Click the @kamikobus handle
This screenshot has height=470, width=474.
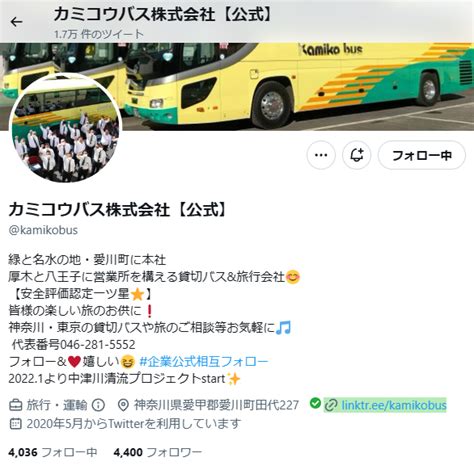pos(43,230)
